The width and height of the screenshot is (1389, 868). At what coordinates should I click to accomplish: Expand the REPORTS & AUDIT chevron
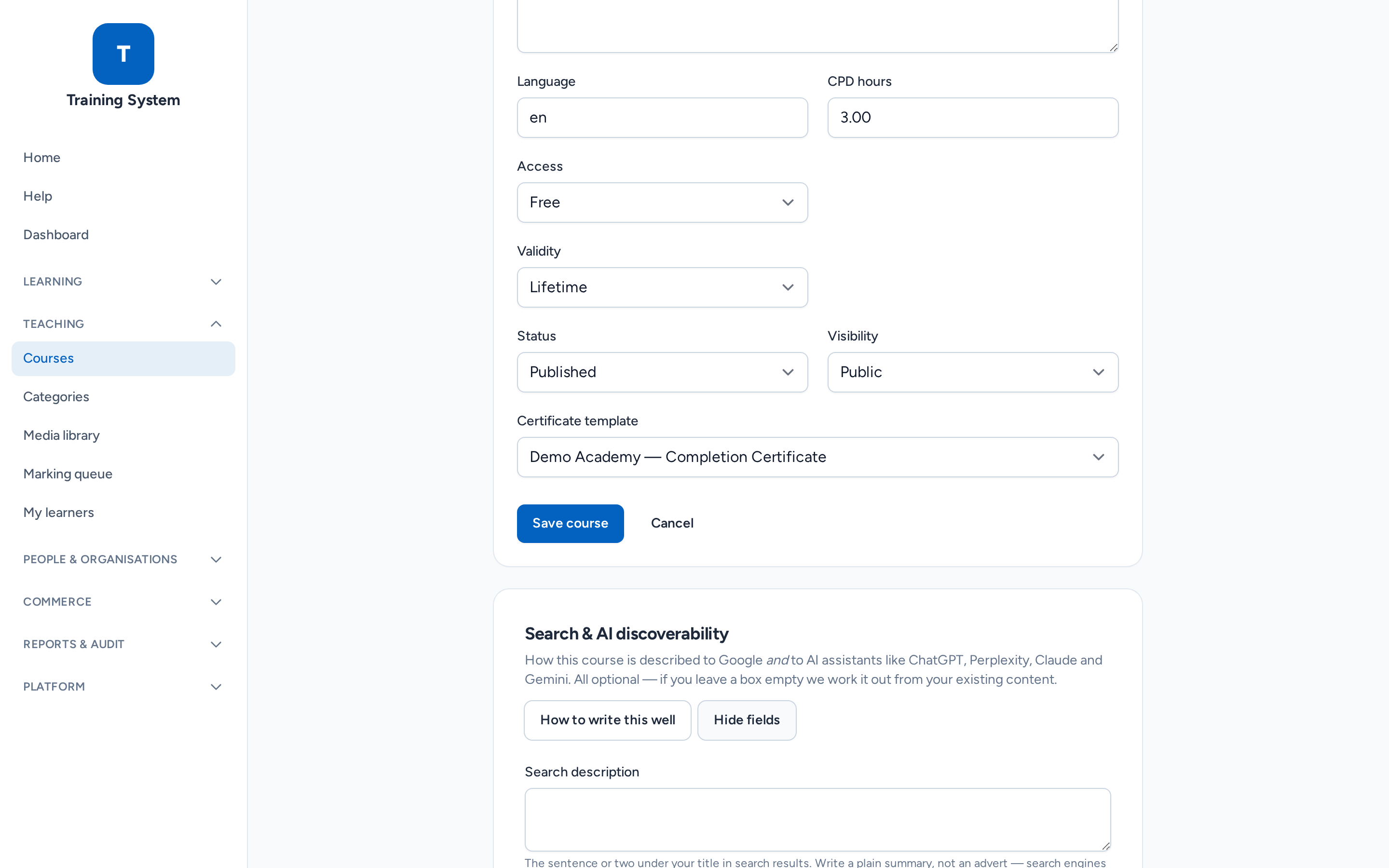click(x=216, y=645)
